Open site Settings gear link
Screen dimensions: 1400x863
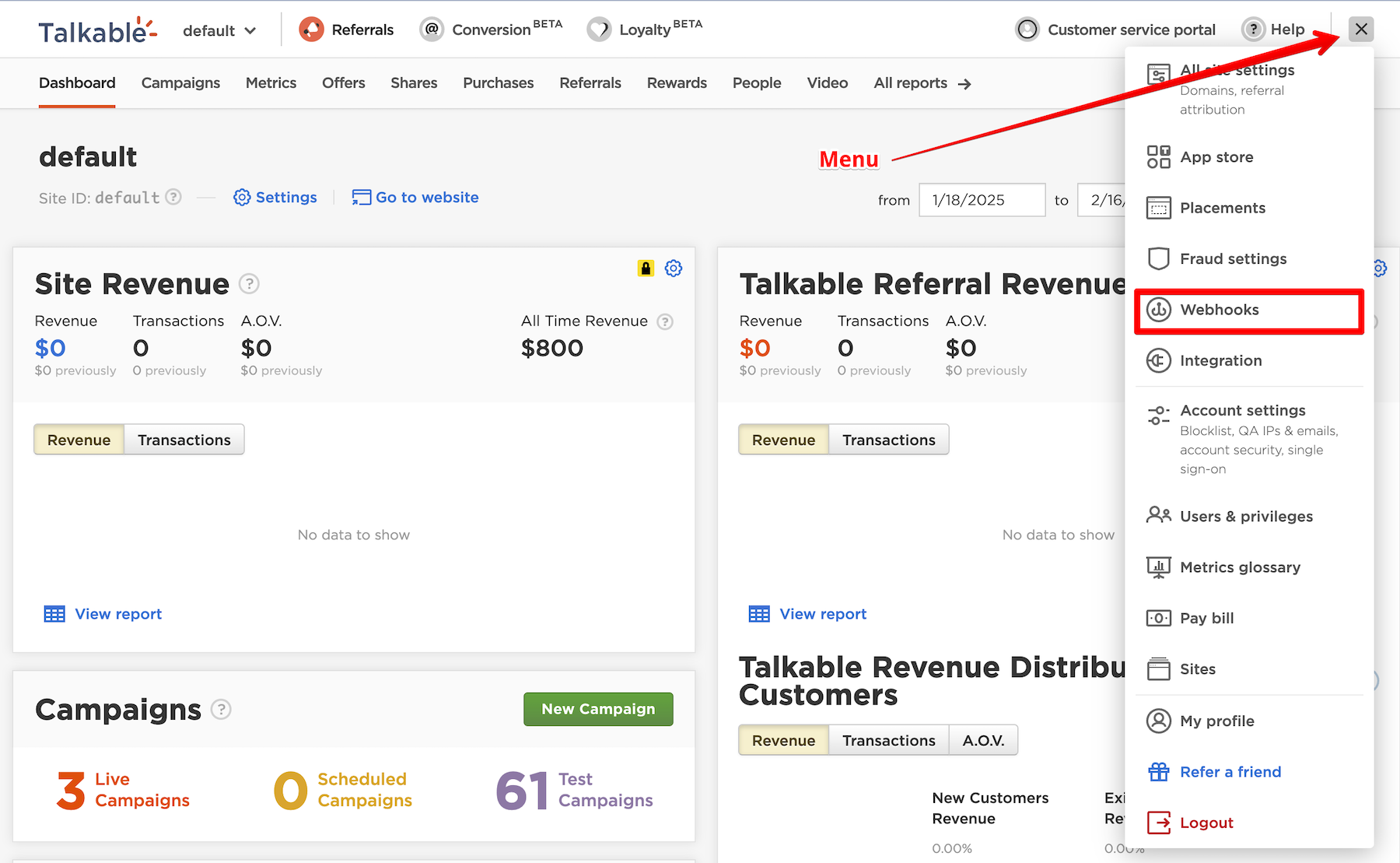(x=275, y=197)
